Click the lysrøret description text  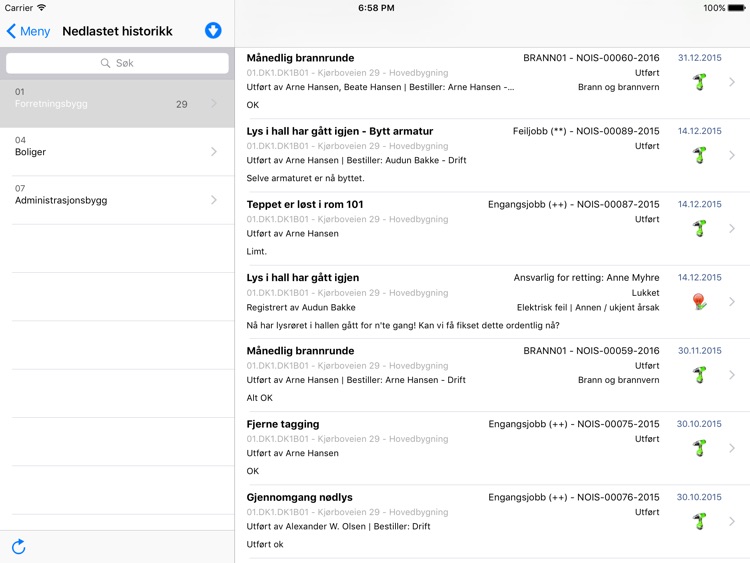[403, 325]
